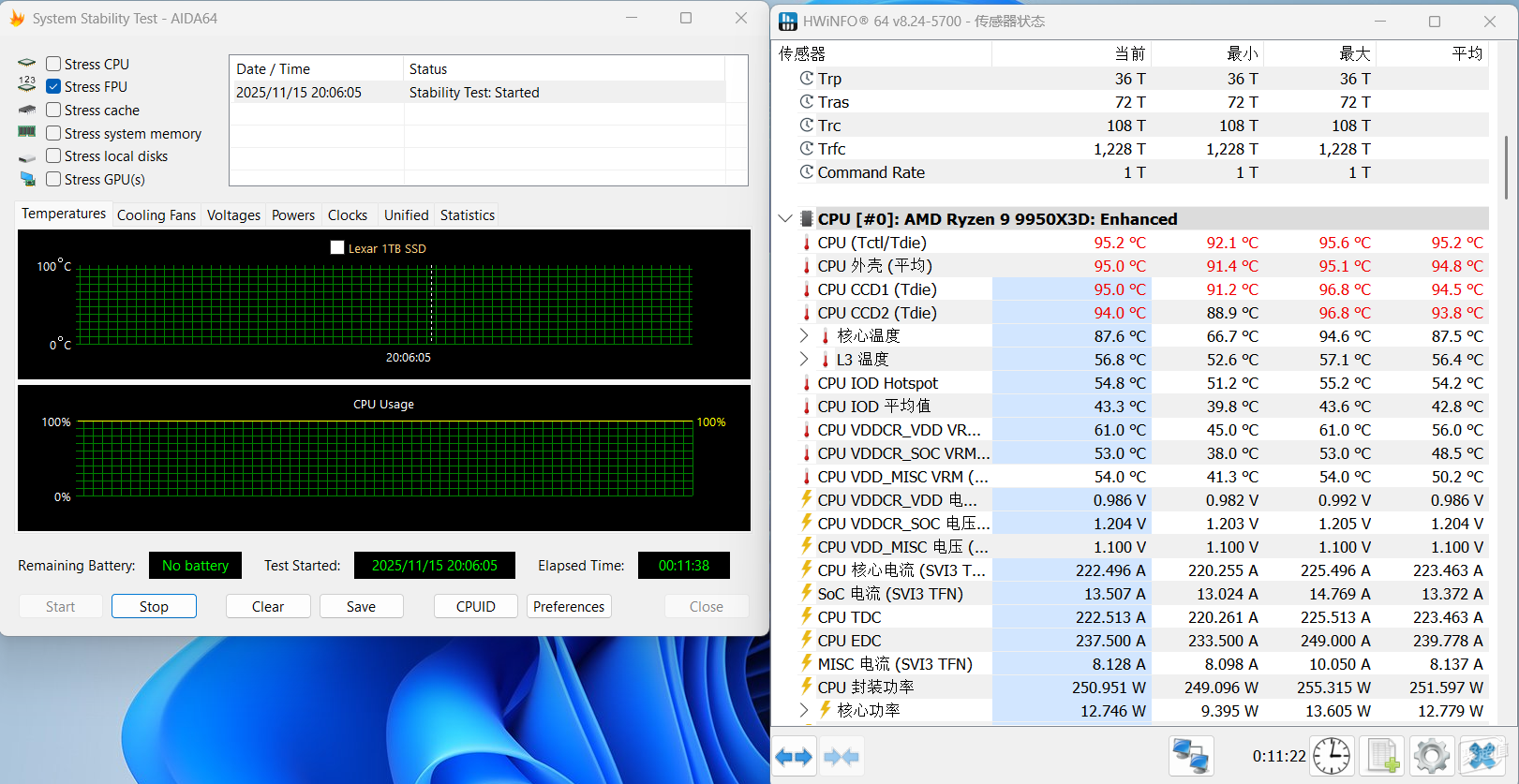Click the blue X close sensors icon

tap(1482, 756)
